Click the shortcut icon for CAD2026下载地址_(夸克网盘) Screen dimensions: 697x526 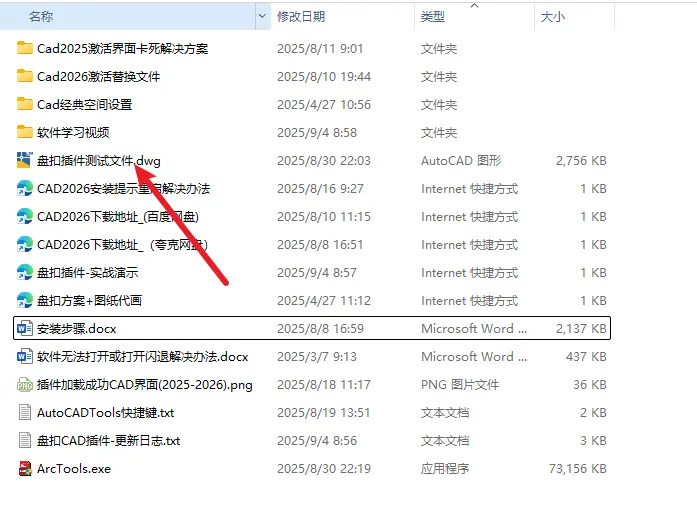coord(24,244)
